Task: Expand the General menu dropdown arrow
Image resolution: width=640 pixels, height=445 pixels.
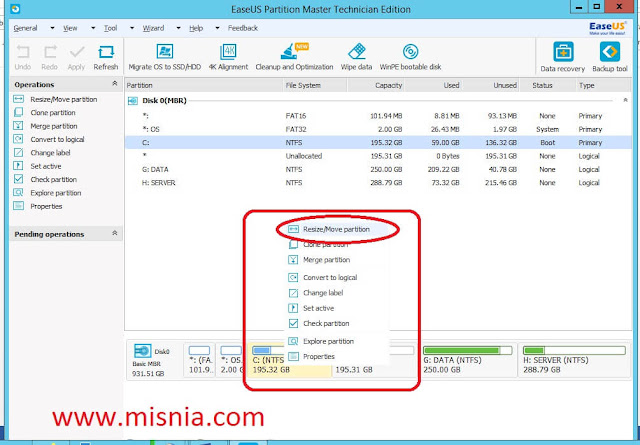Action: coord(52,28)
